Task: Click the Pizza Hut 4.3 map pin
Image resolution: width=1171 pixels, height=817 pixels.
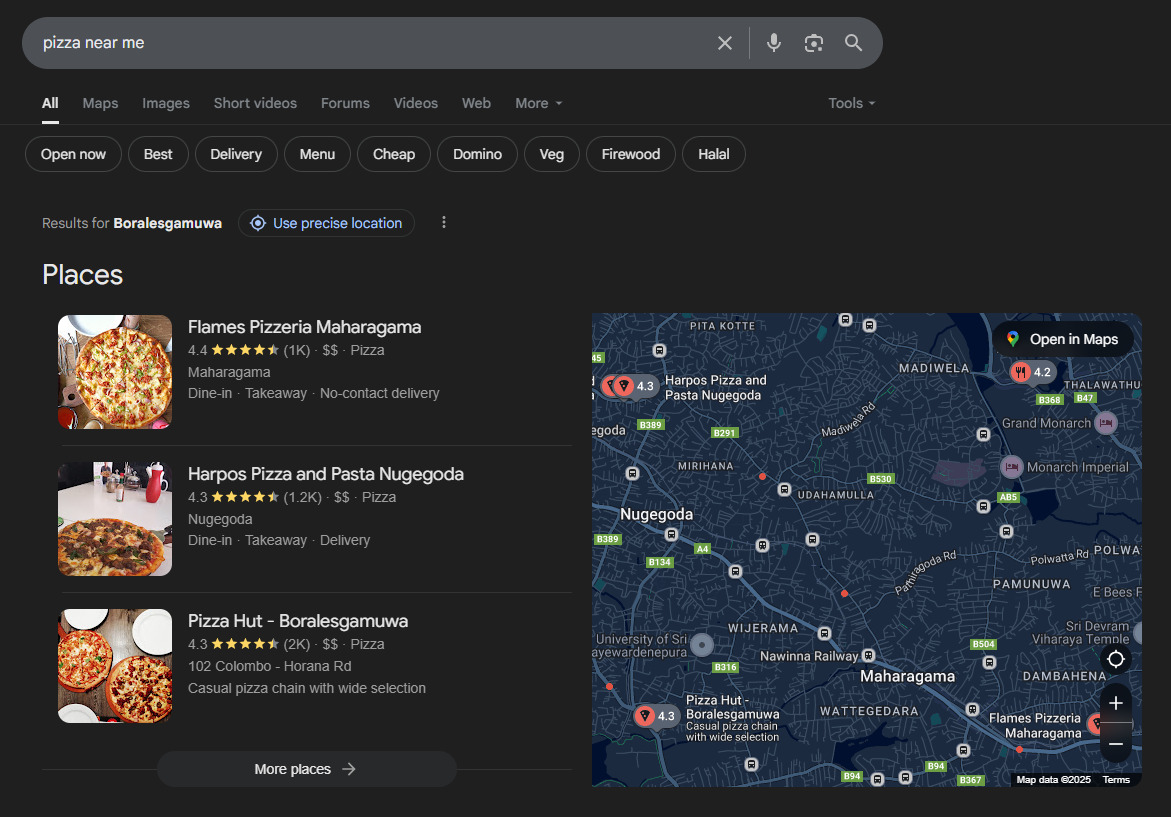Action: click(x=656, y=716)
